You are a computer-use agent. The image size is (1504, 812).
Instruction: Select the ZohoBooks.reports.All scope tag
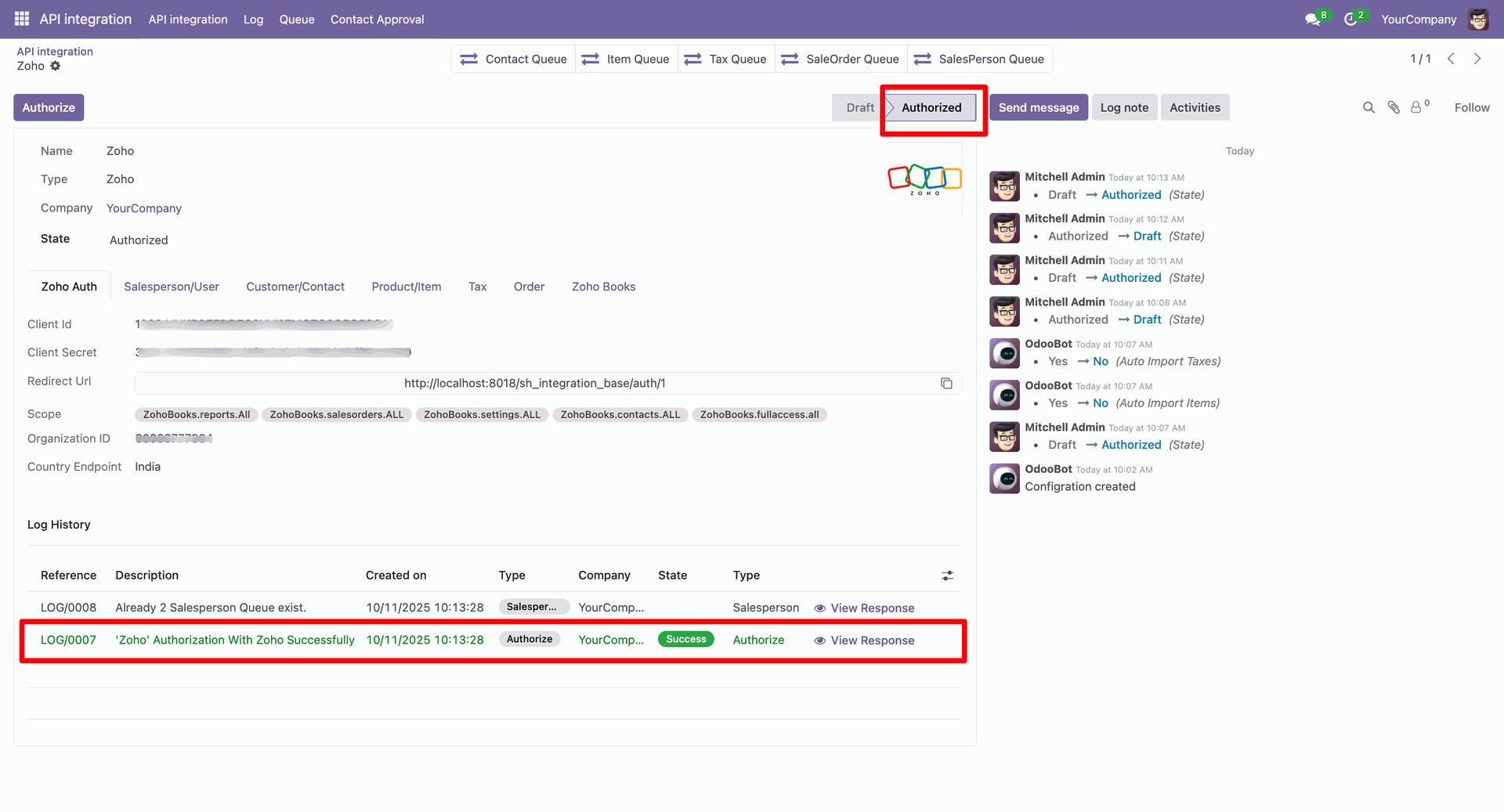[x=197, y=414]
